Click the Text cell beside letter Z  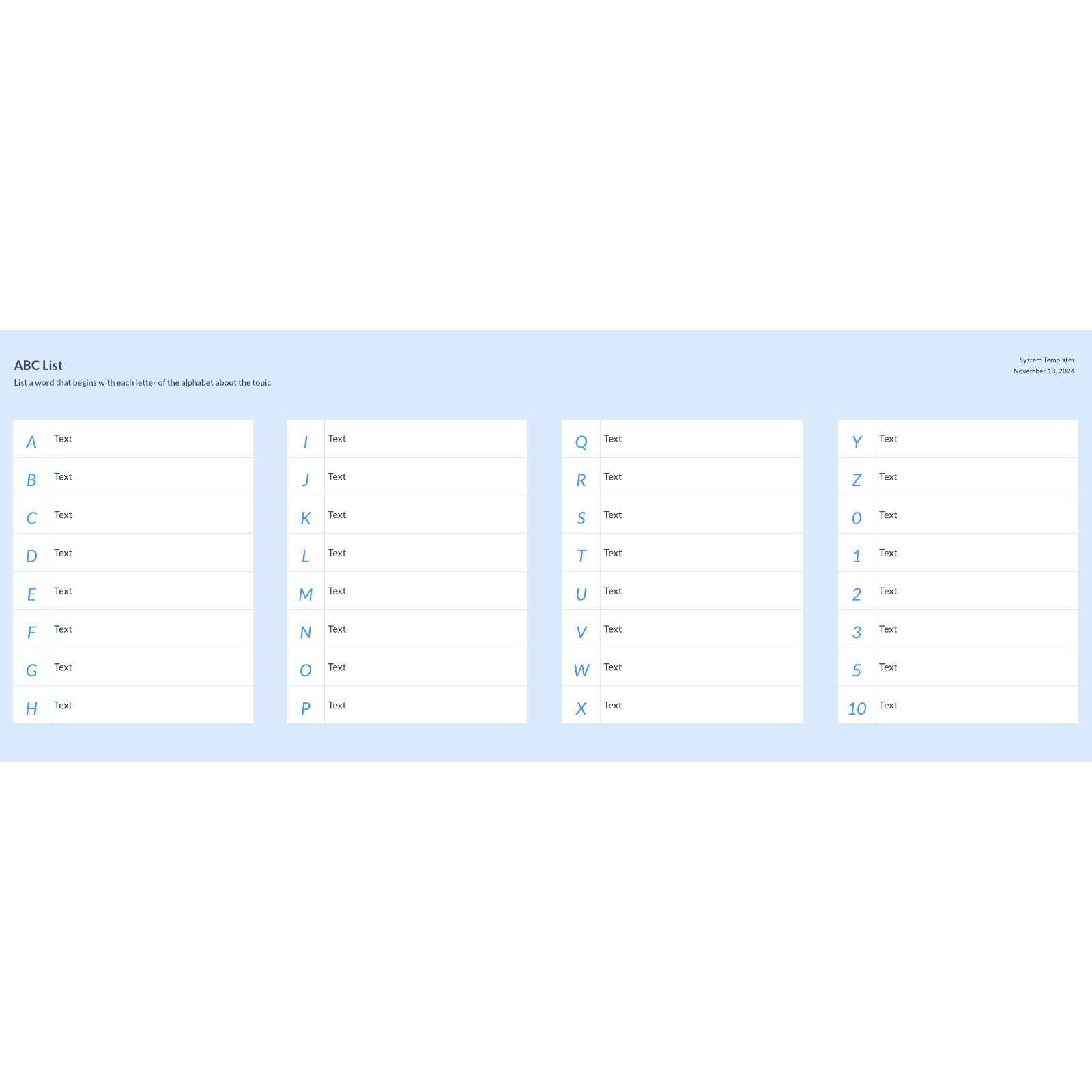977,476
